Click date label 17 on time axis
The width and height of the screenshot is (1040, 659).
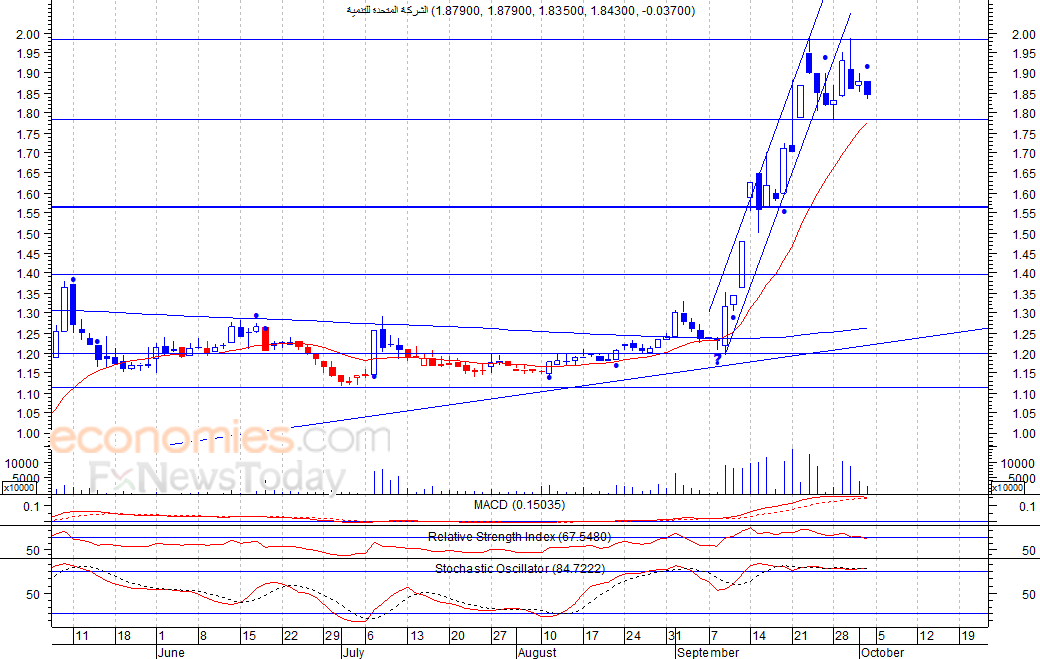click(x=592, y=636)
